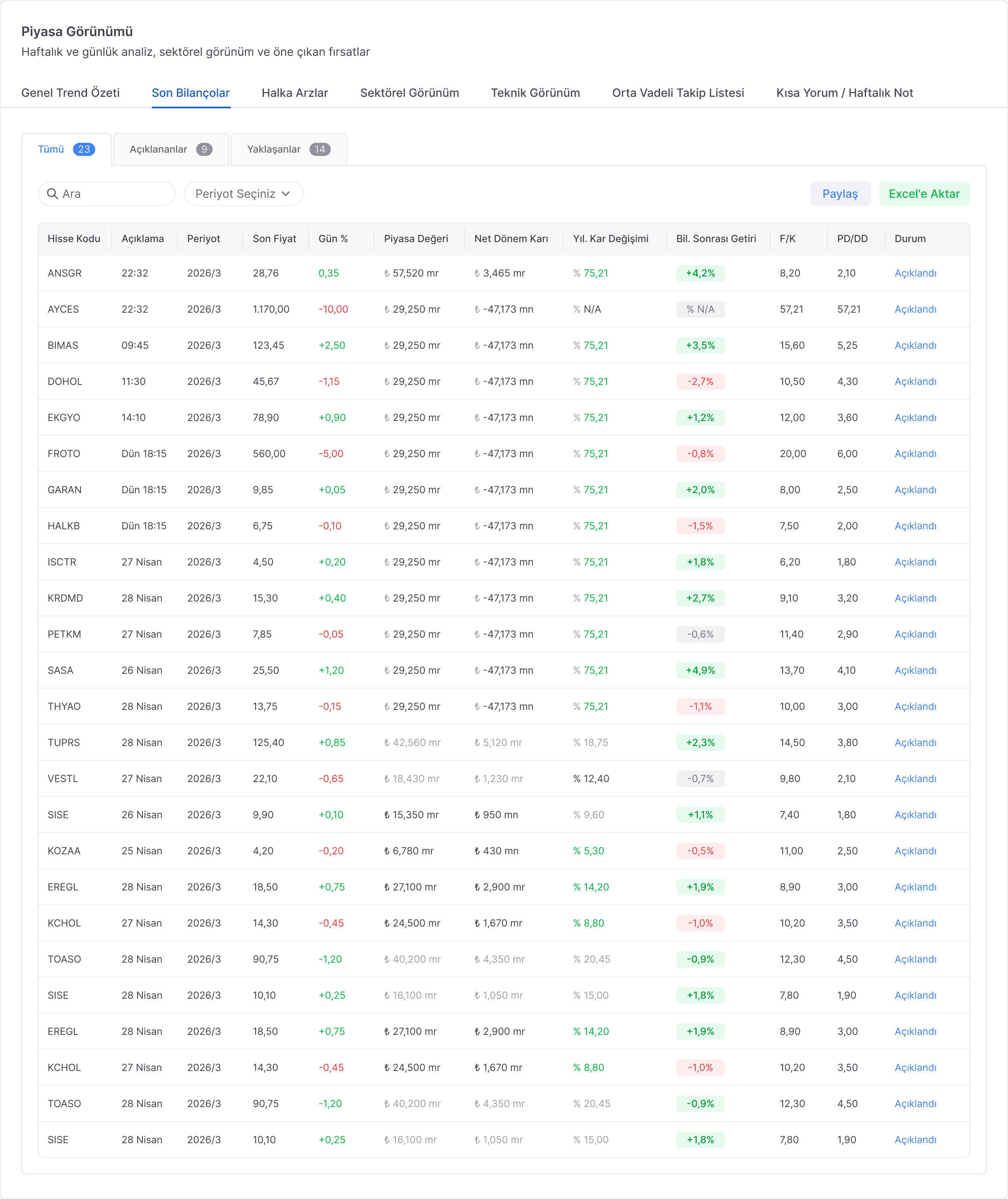
Task: Click Açıklandı link in TUPRS row
Action: click(x=915, y=742)
